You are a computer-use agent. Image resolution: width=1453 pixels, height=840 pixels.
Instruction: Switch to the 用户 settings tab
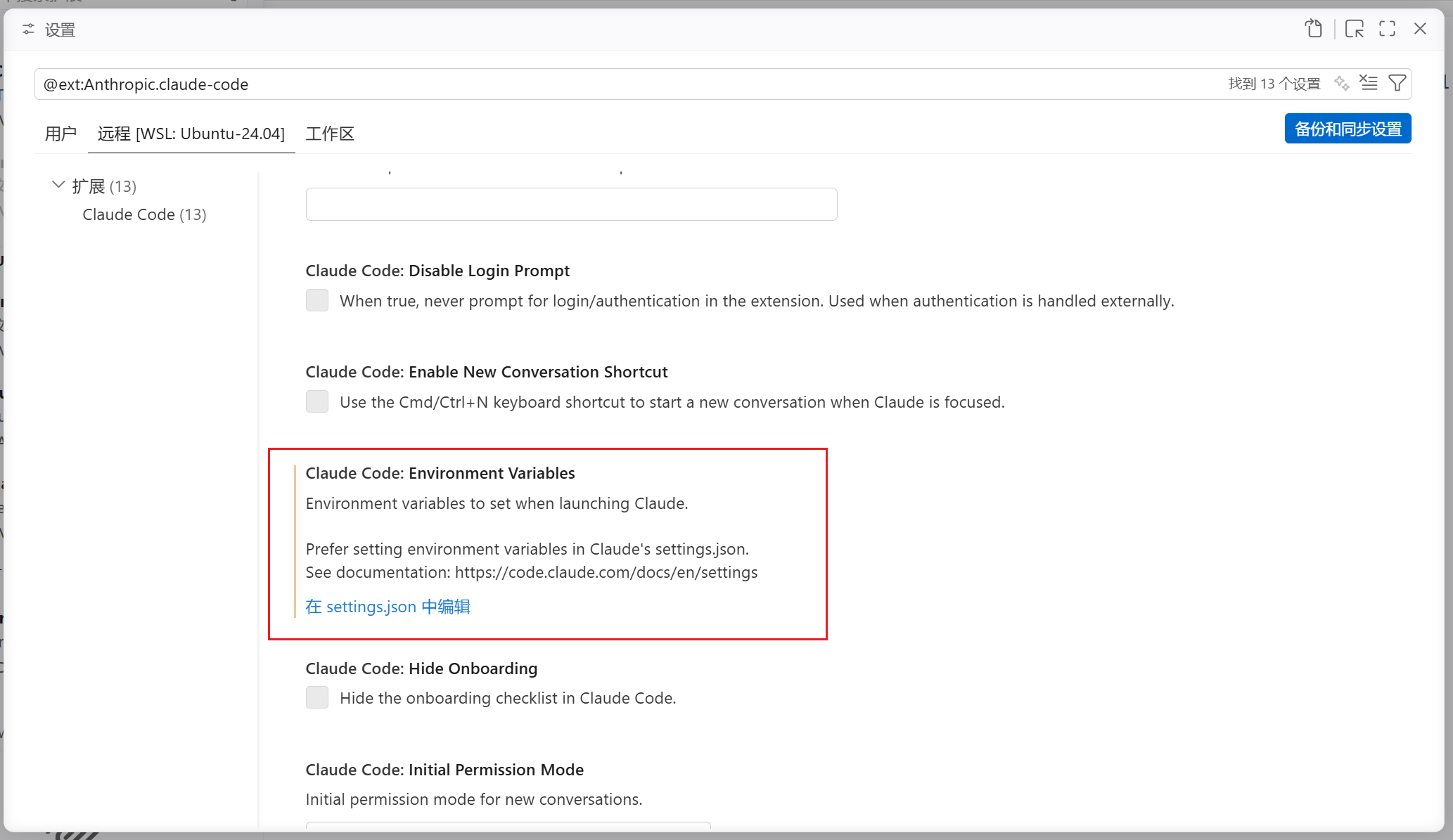point(60,134)
